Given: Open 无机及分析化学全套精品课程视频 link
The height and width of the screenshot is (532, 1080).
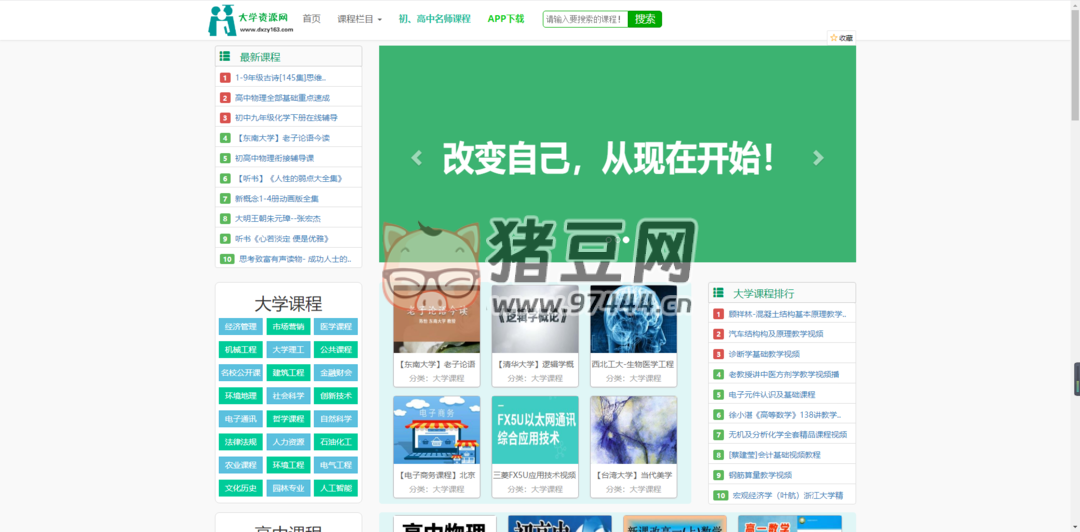Looking at the screenshot, I should 787,435.
